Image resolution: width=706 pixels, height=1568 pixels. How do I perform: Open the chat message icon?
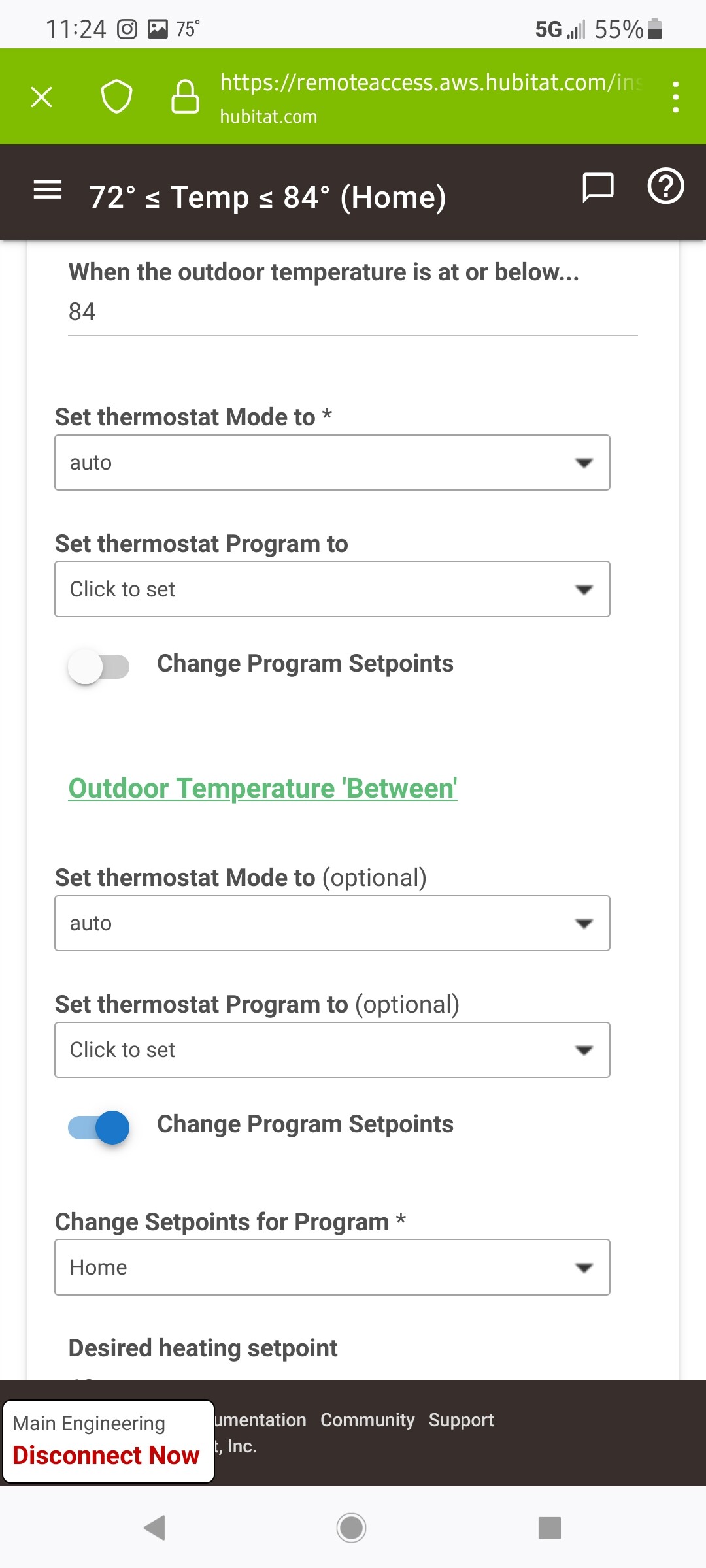597,188
